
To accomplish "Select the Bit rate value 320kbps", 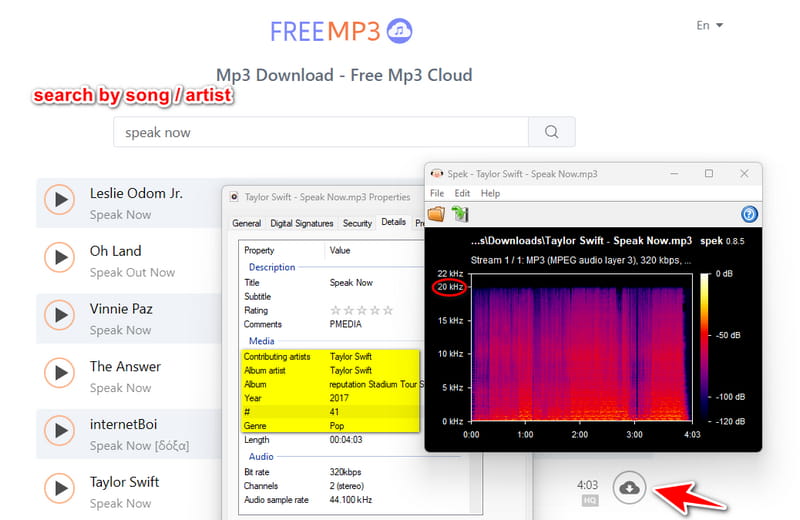I will 345,472.
